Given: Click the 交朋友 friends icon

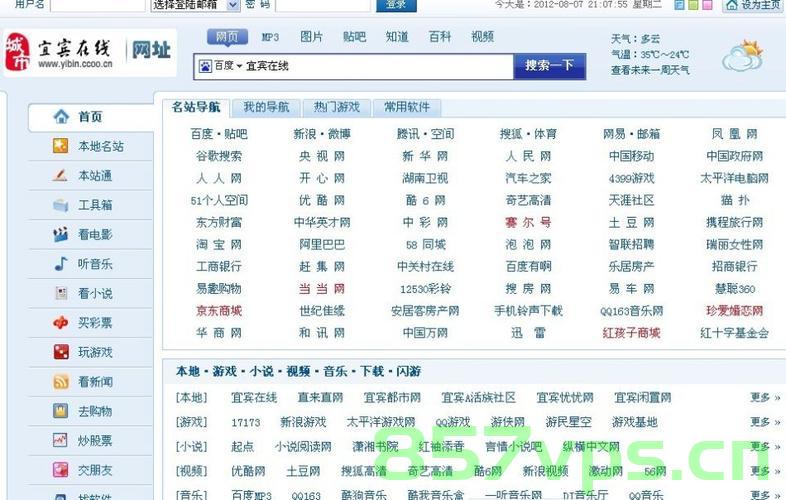Looking at the screenshot, I should click(61, 470).
